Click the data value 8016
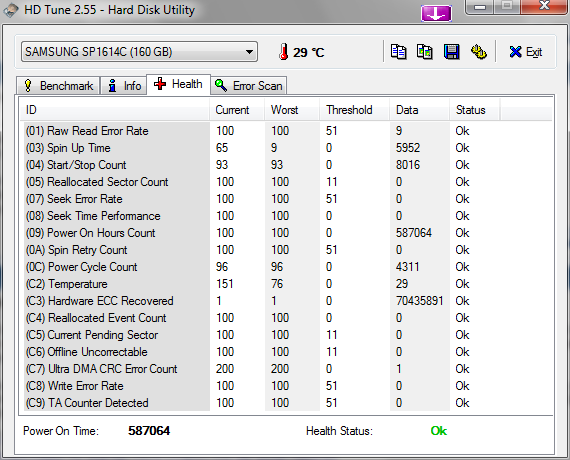This screenshot has width=570, height=460. coord(408,165)
